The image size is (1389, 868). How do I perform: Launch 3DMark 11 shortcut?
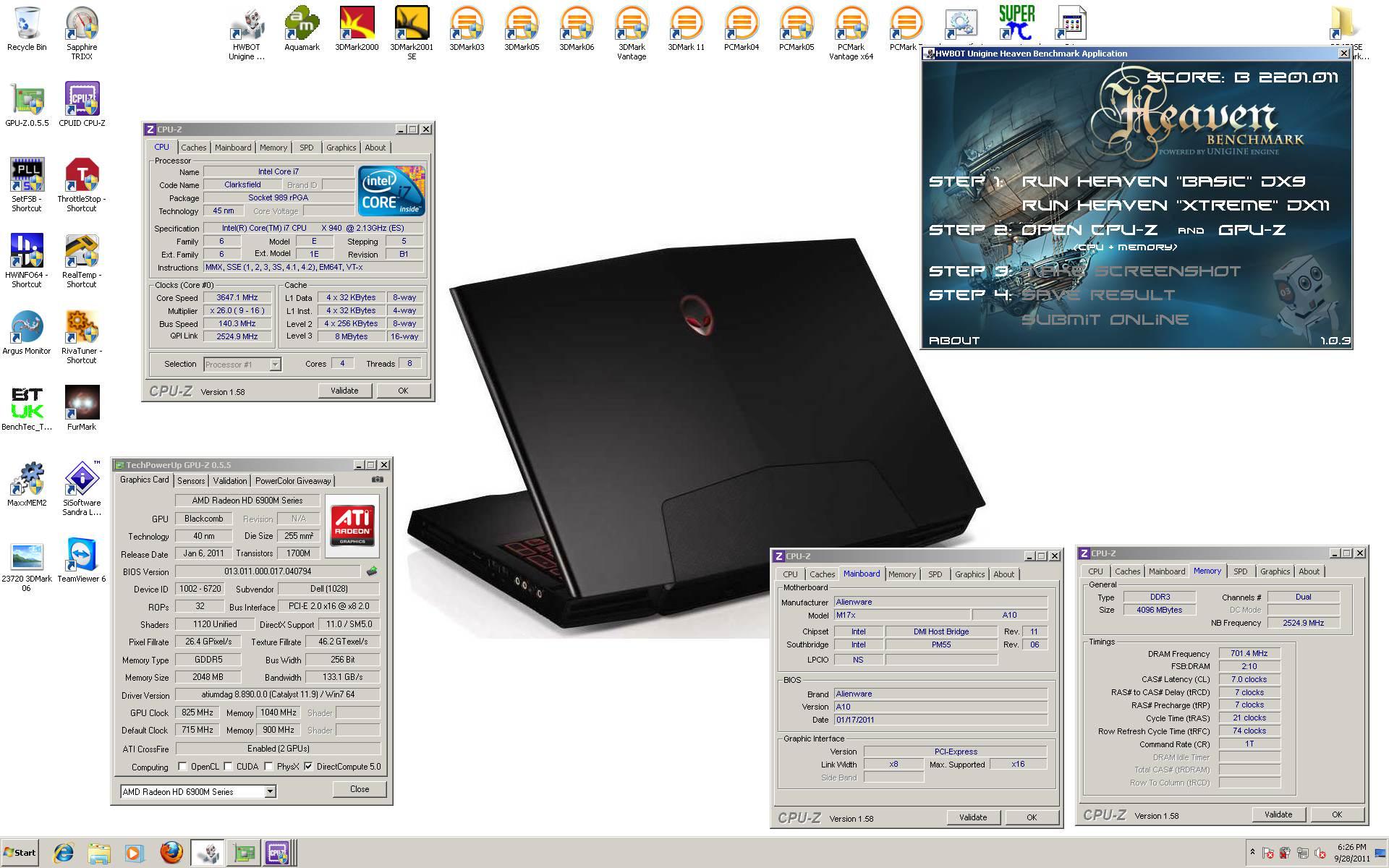687,29
